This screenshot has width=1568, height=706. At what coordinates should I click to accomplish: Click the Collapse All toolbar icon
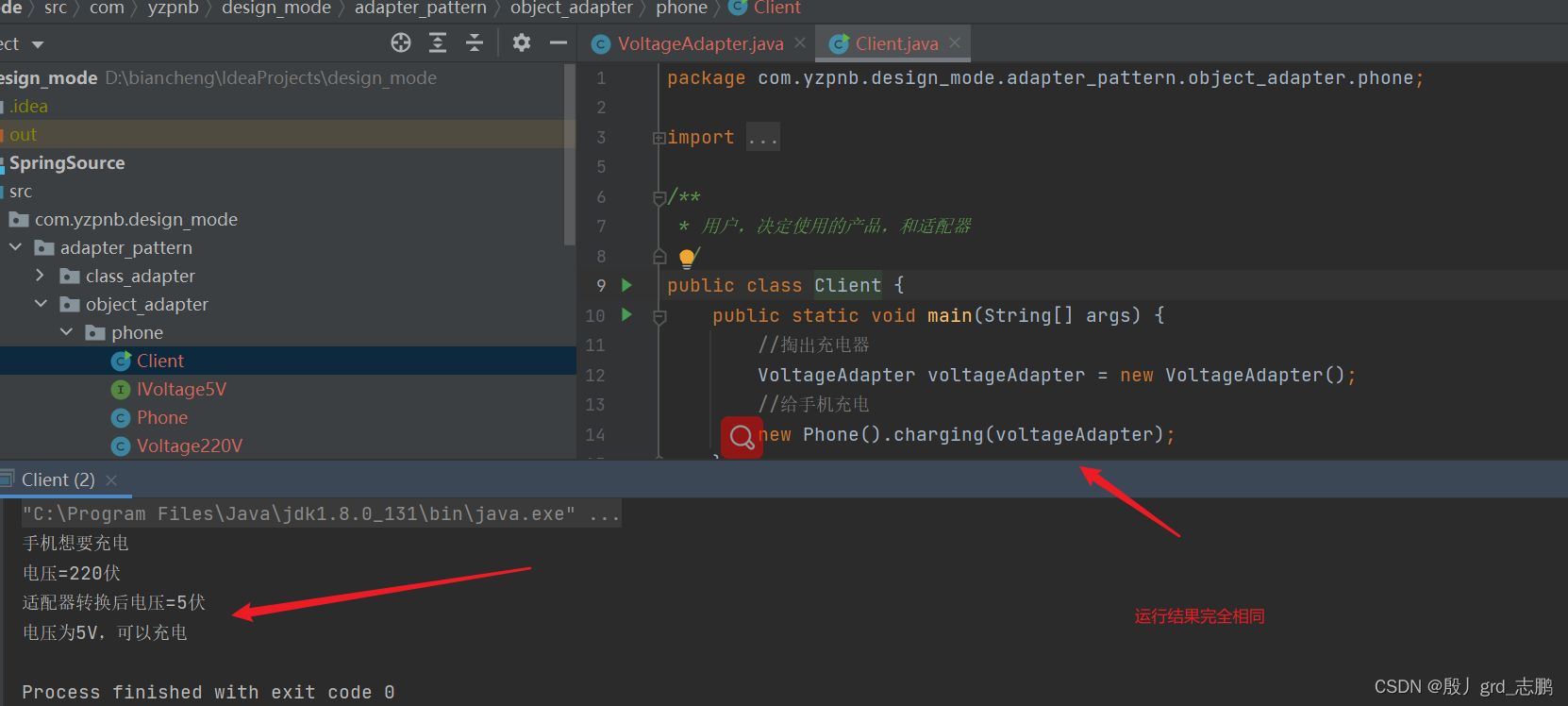coord(475,42)
